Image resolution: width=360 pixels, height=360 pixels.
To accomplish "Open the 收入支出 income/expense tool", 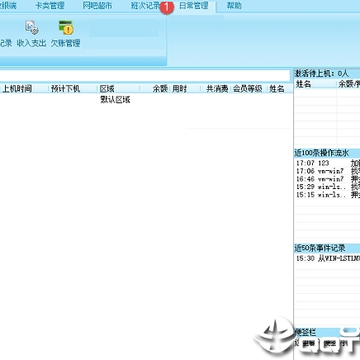I will [31, 34].
